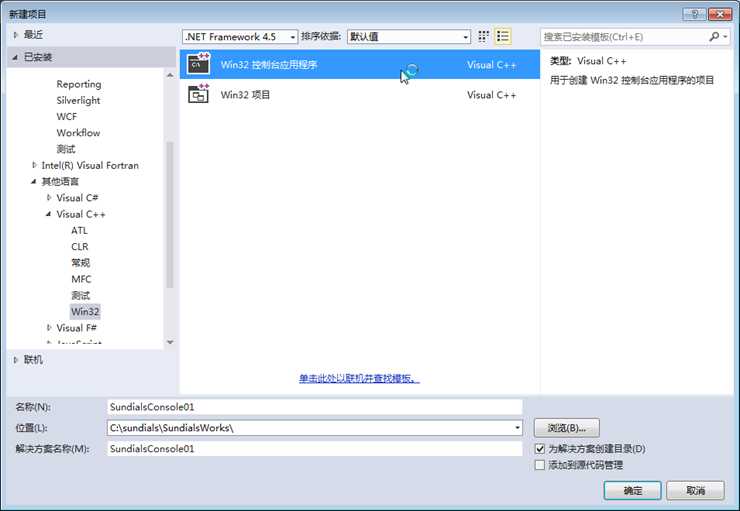Select Reporting in the template tree
This screenshot has height=511, width=740.
(79, 84)
